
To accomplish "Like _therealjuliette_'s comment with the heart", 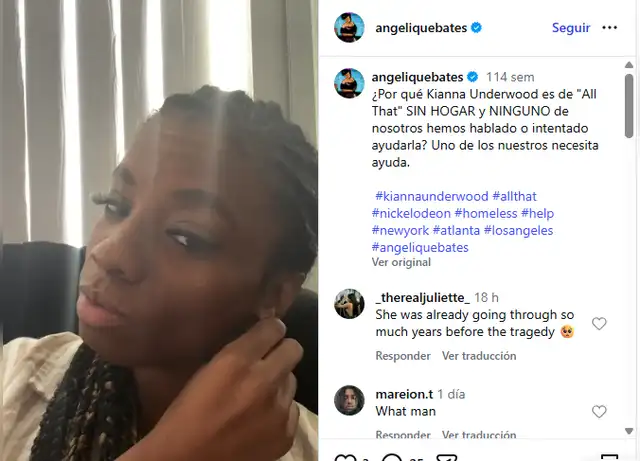I will click(x=599, y=323).
